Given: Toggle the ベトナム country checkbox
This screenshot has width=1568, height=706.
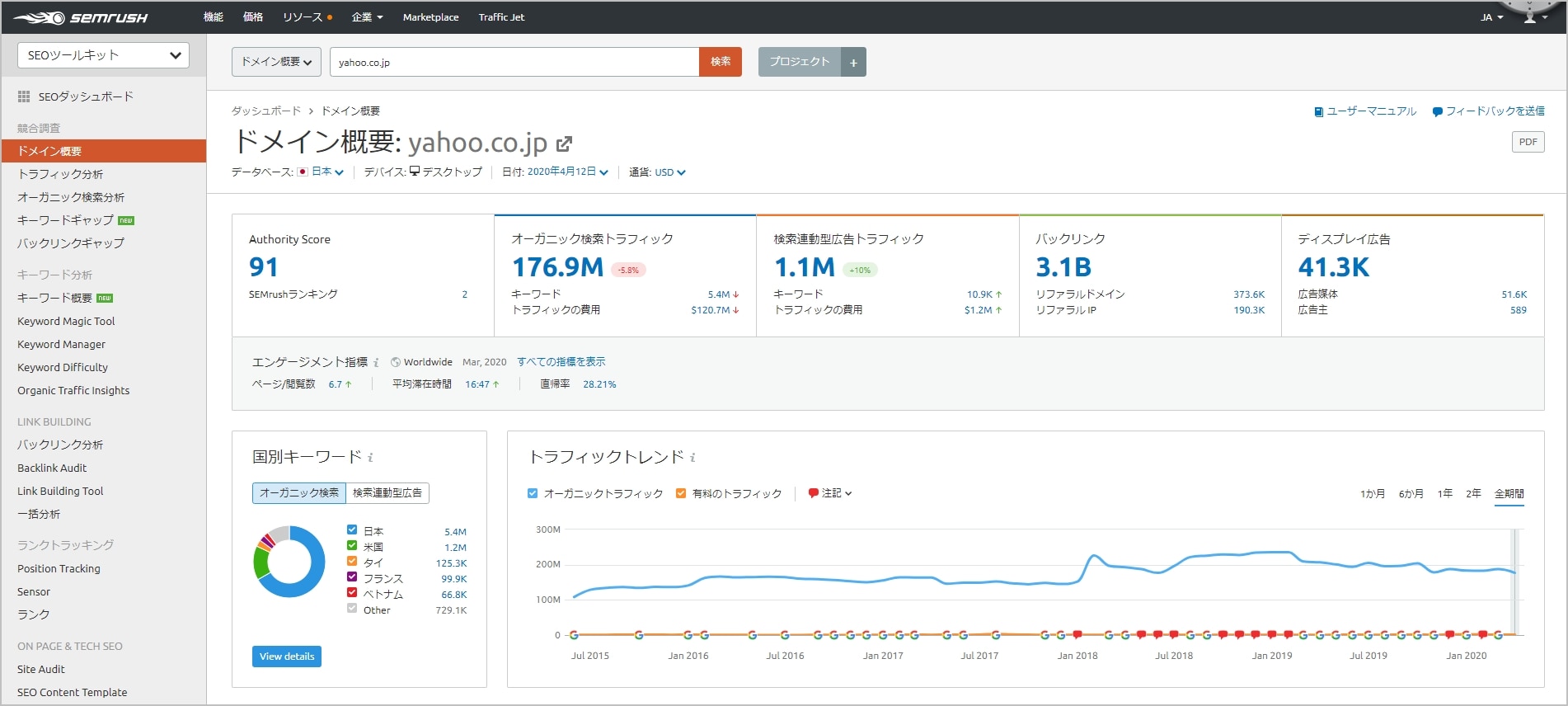Looking at the screenshot, I should (352, 593).
